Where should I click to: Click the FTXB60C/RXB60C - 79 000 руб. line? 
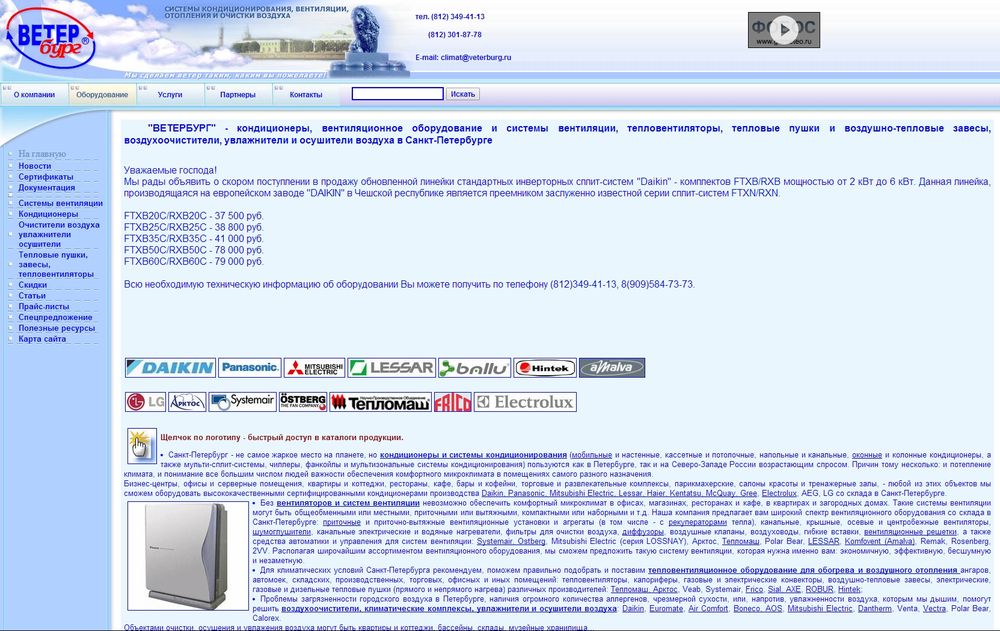194,262
